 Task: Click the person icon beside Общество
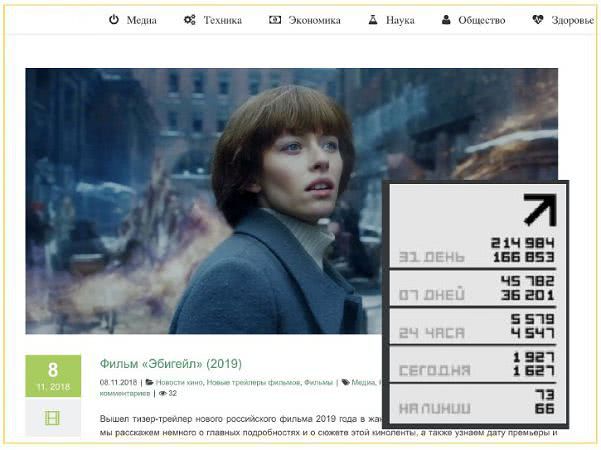click(446, 19)
